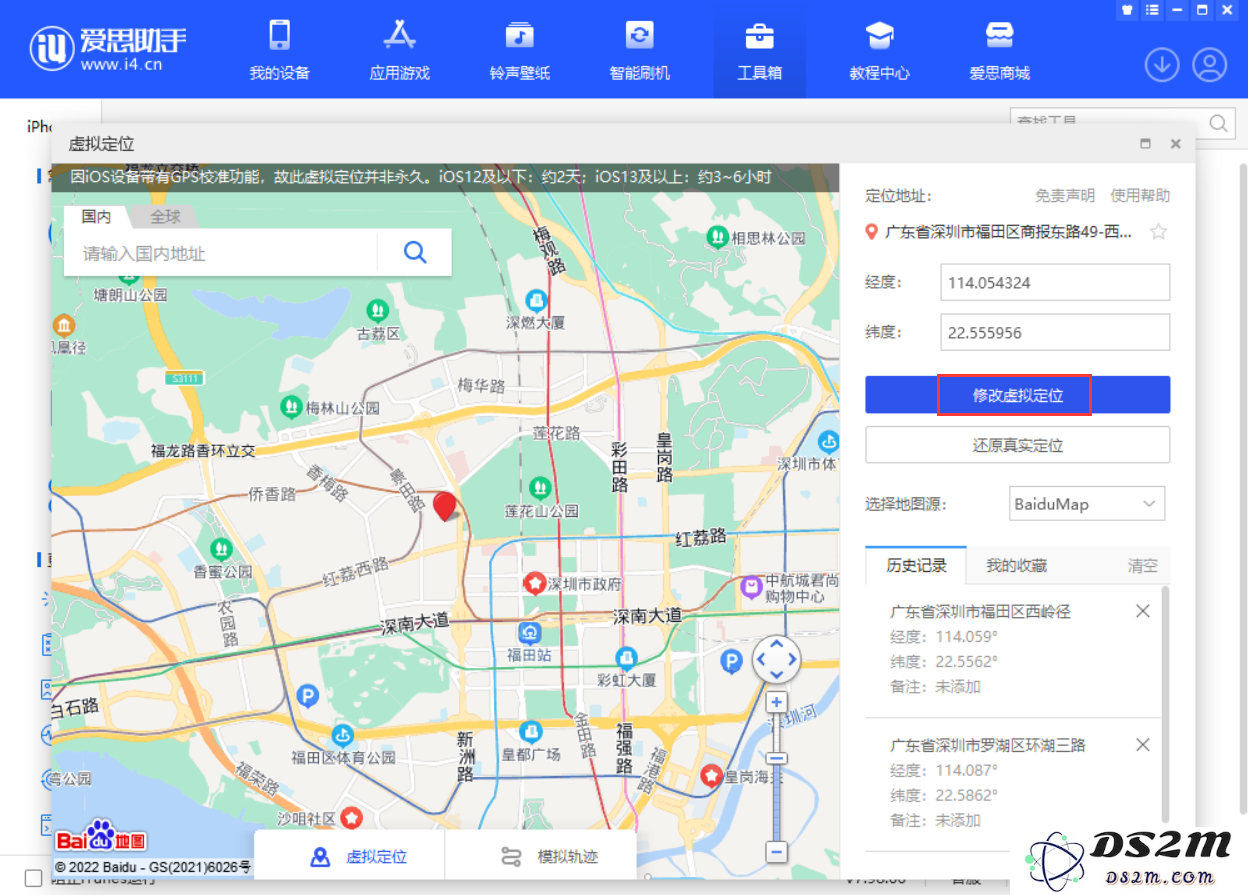
Task: Click the 皇岗海关 map marker
Action: coord(711,775)
